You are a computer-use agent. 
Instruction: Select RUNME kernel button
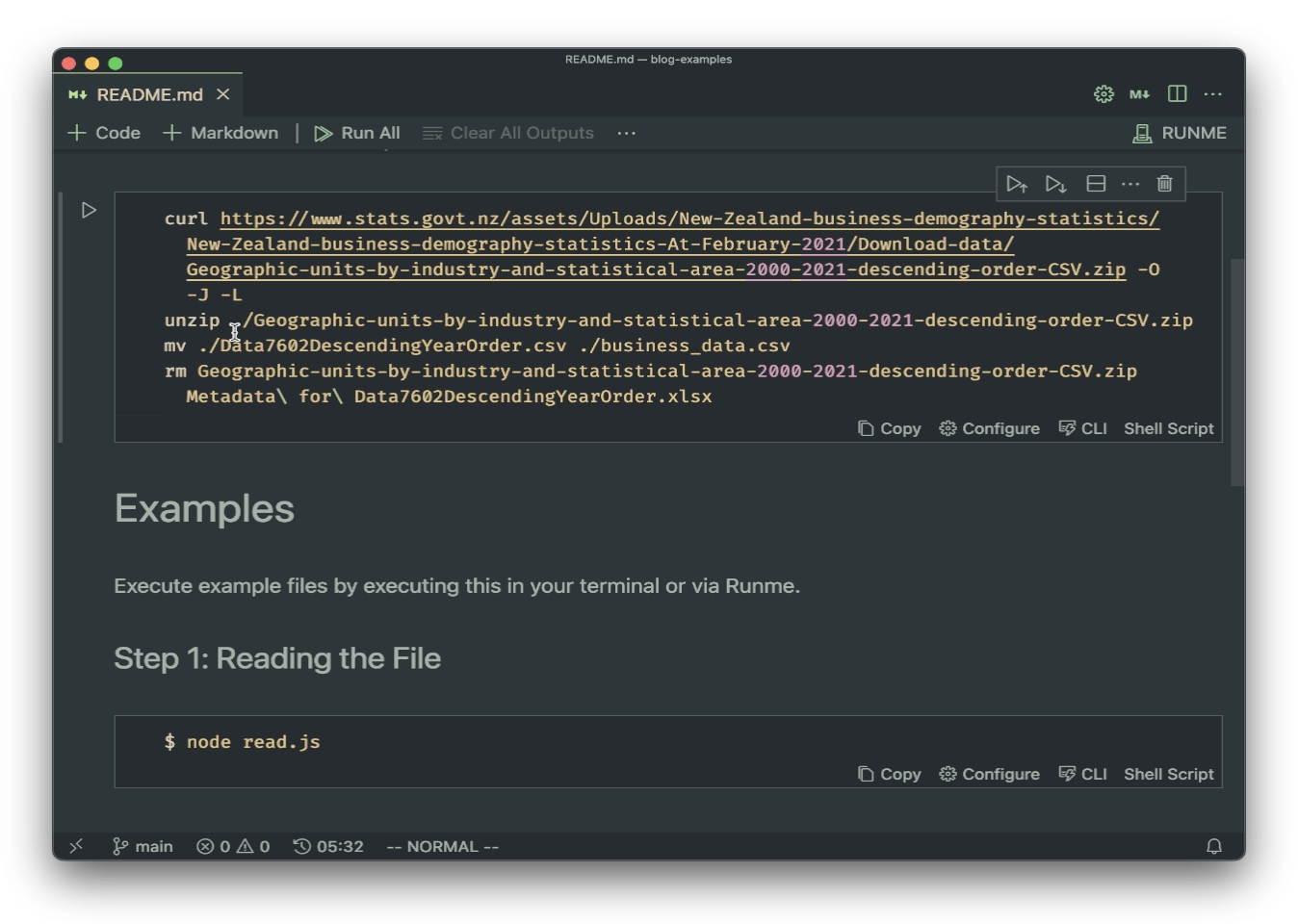[x=1180, y=133]
